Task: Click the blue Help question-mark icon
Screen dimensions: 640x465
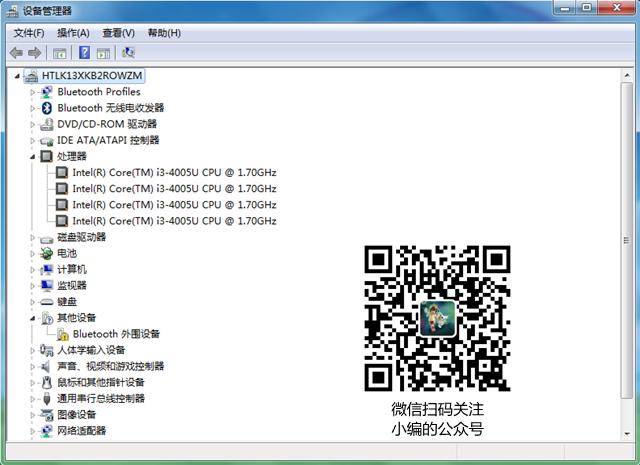Action: click(x=84, y=53)
